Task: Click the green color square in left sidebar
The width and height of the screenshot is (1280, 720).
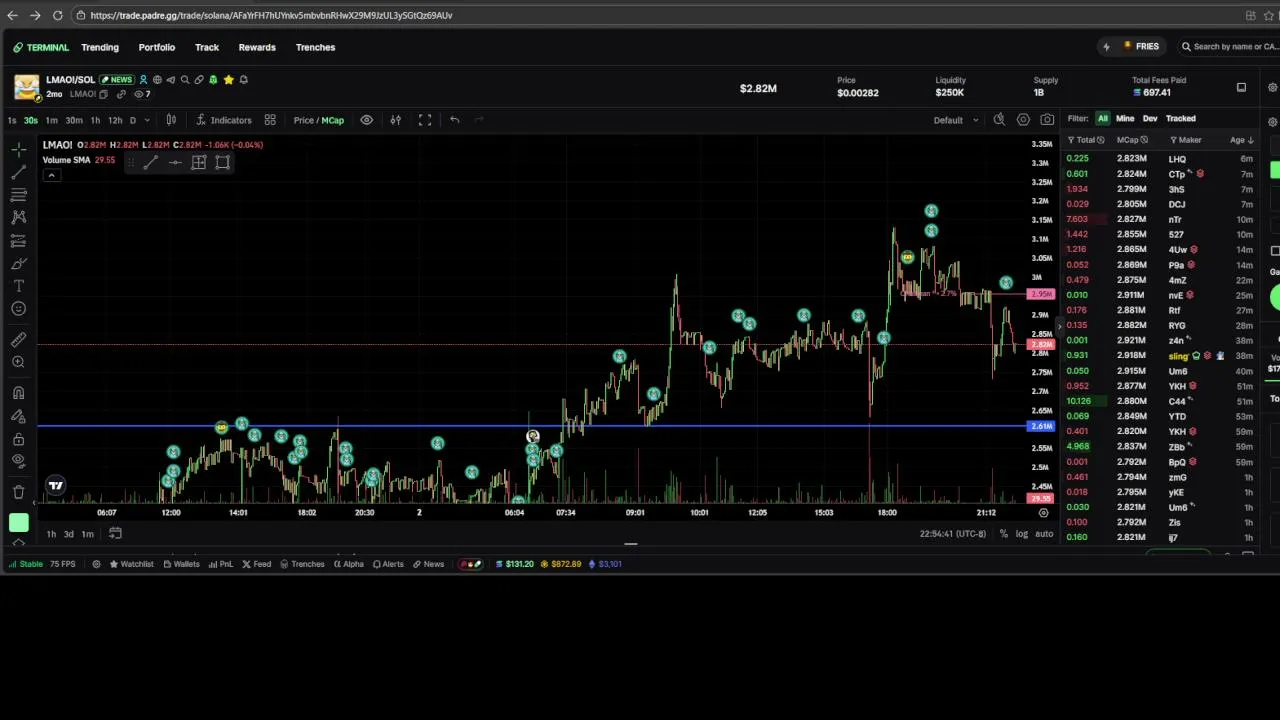Action: (18, 522)
